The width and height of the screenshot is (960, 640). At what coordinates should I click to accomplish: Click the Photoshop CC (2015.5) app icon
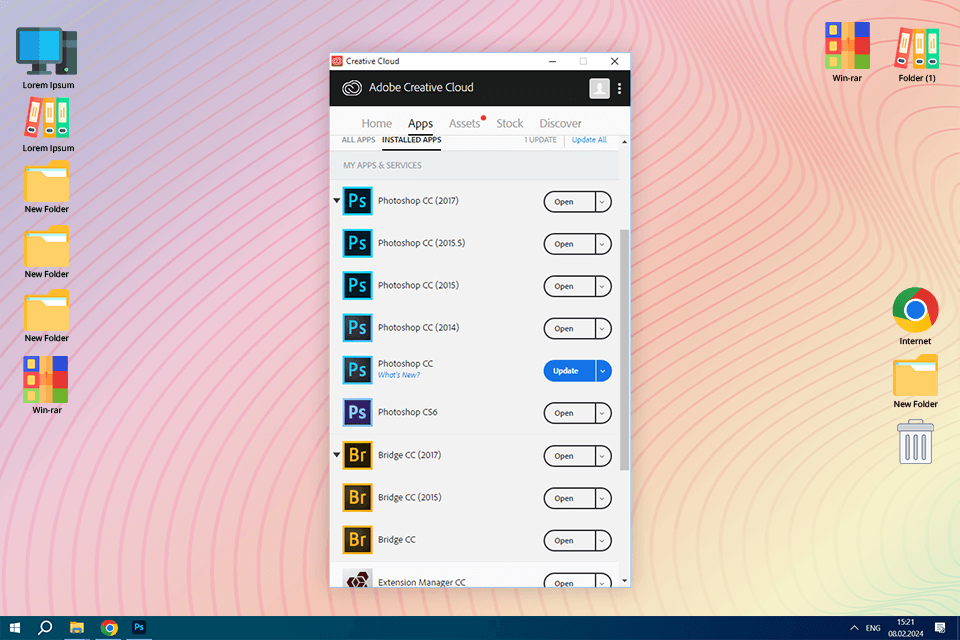[x=358, y=243]
